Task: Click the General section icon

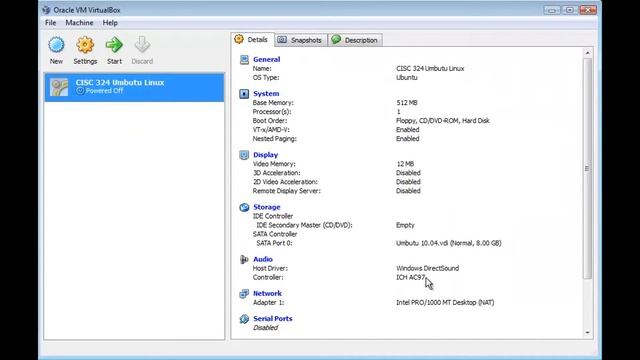Action: click(244, 60)
